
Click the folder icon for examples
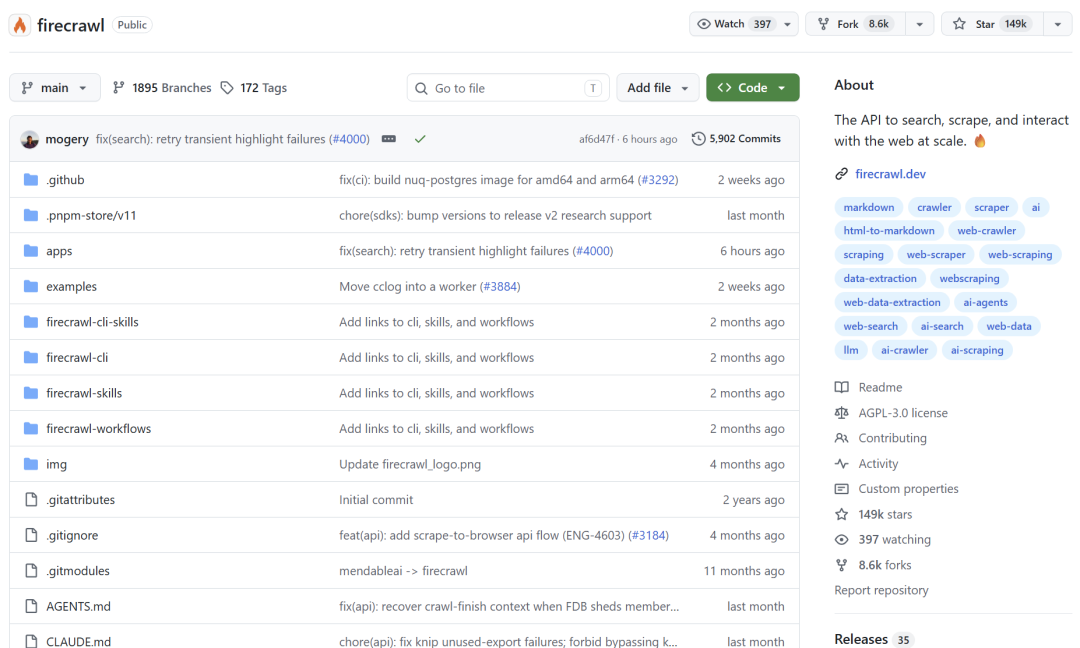(31, 286)
